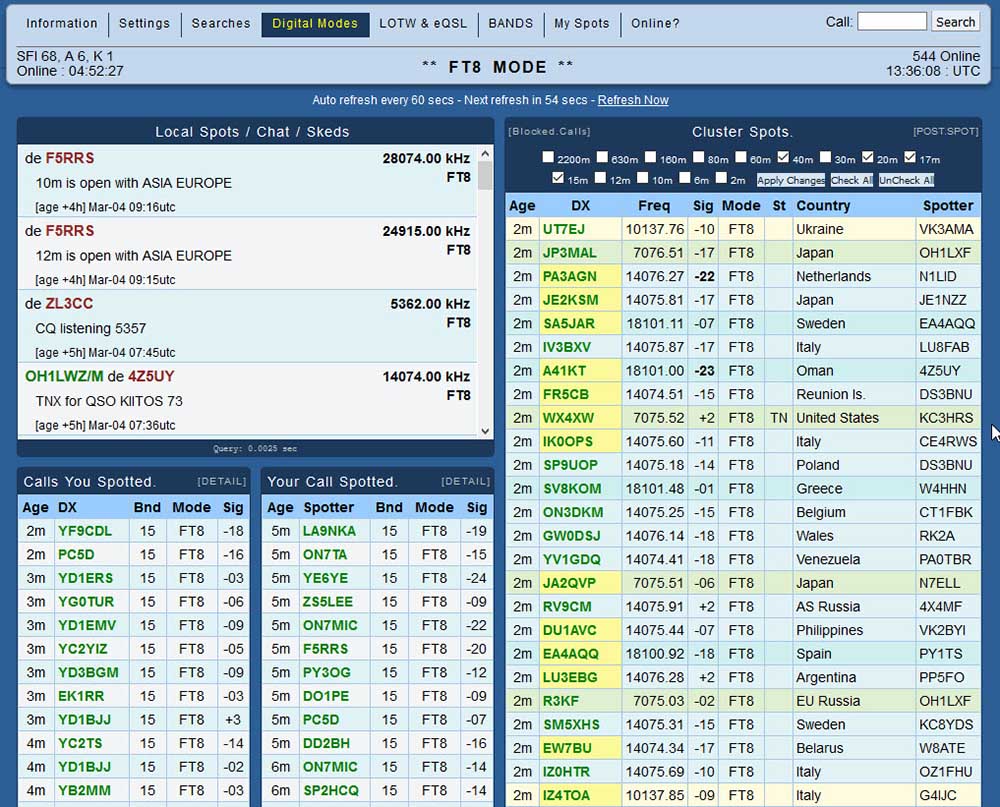Click the UnCheck All button
Screen dimensions: 1000x807
906,181
